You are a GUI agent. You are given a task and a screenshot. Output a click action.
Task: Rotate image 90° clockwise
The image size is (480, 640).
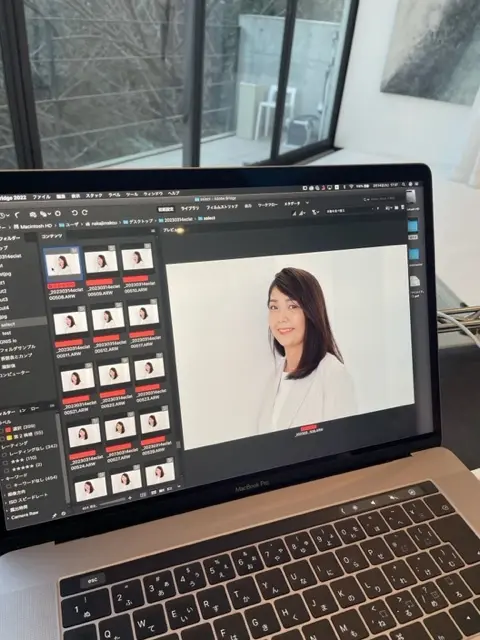pyautogui.click(x=84, y=212)
